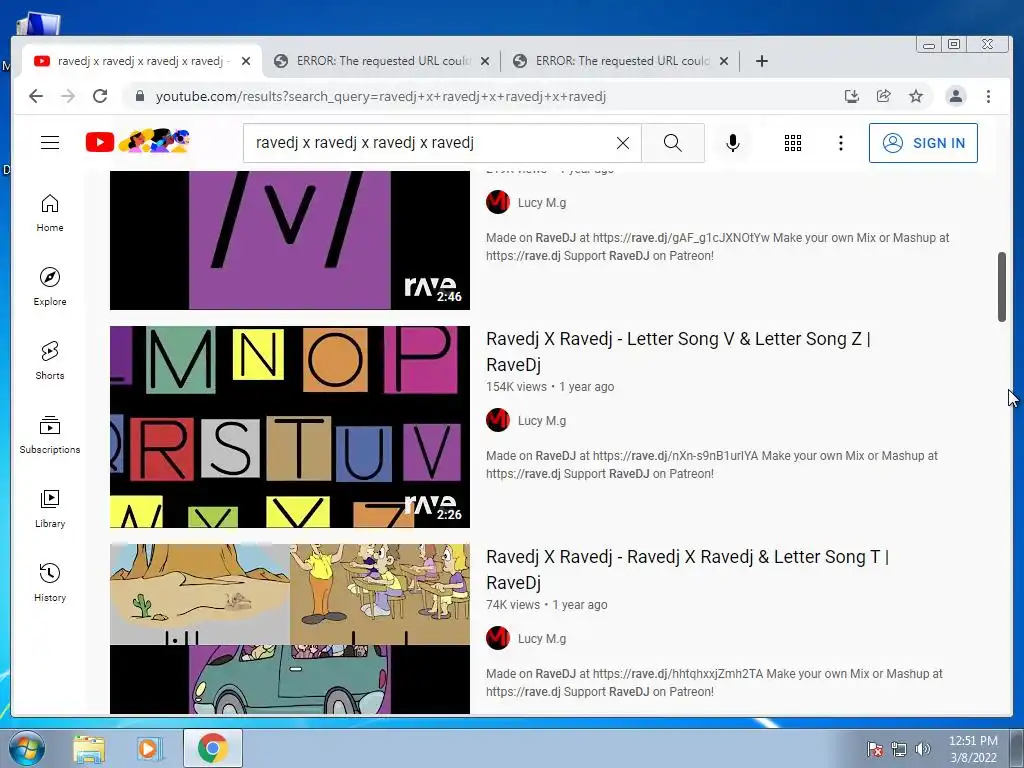
Task: Bookmark this page with star
Action: tap(916, 97)
